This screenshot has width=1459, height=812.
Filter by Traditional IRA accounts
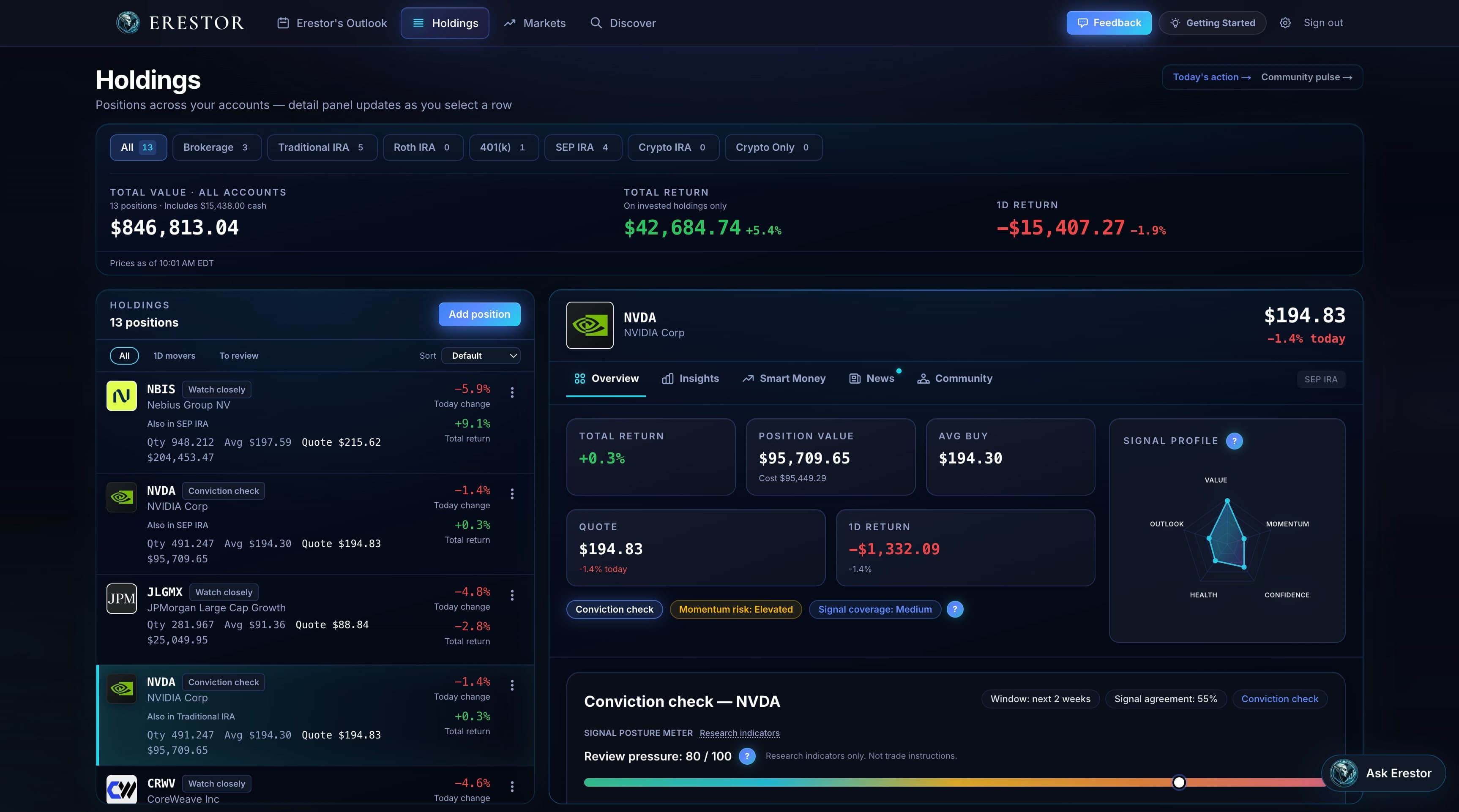click(322, 147)
